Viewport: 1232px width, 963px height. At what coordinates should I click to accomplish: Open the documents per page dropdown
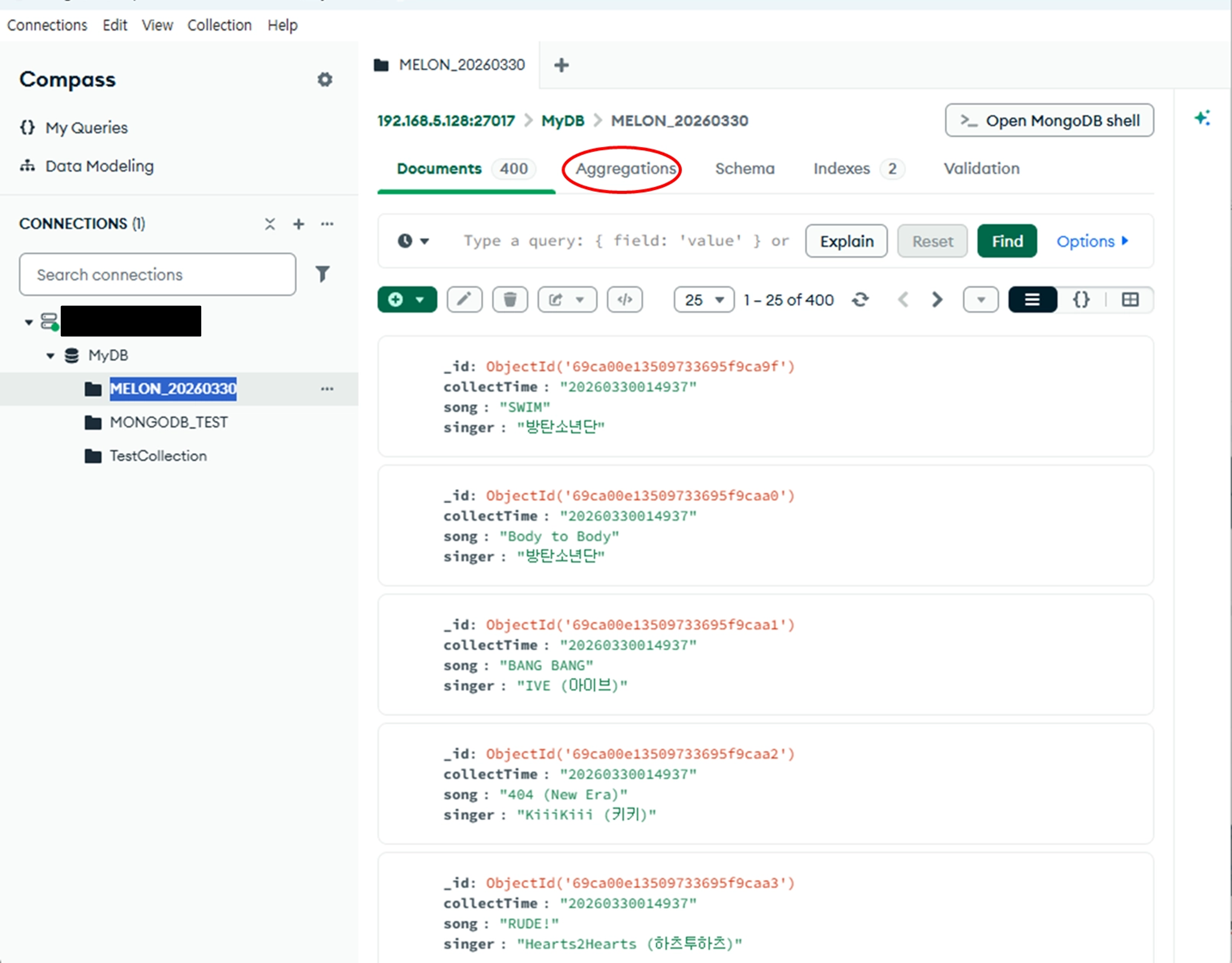click(x=704, y=299)
